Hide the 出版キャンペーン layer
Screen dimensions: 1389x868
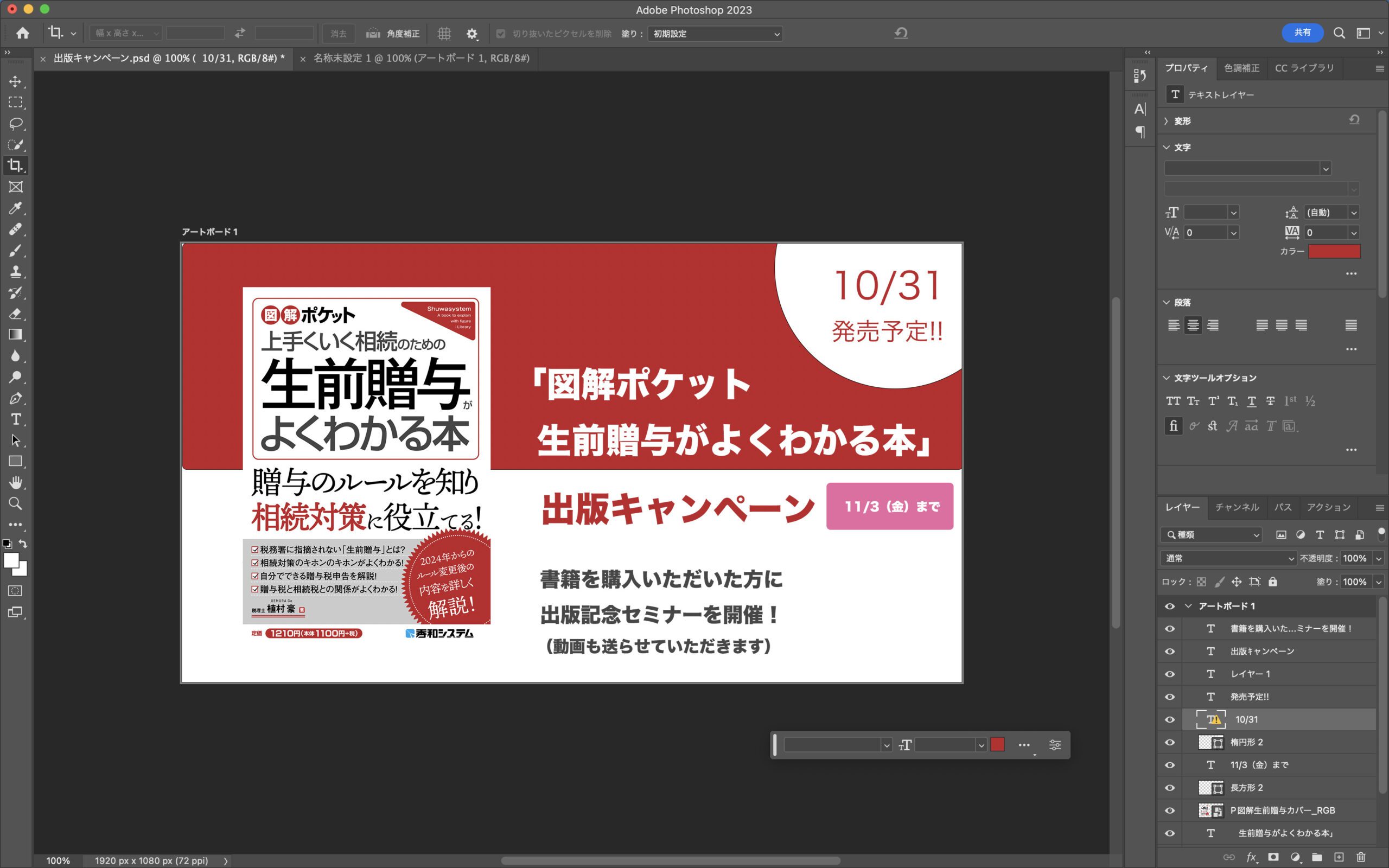(x=1169, y=652)
